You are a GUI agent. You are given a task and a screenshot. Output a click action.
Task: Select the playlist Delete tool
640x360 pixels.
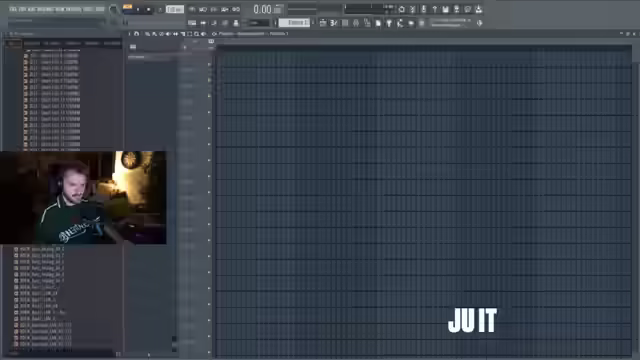(x=161, y=34)
